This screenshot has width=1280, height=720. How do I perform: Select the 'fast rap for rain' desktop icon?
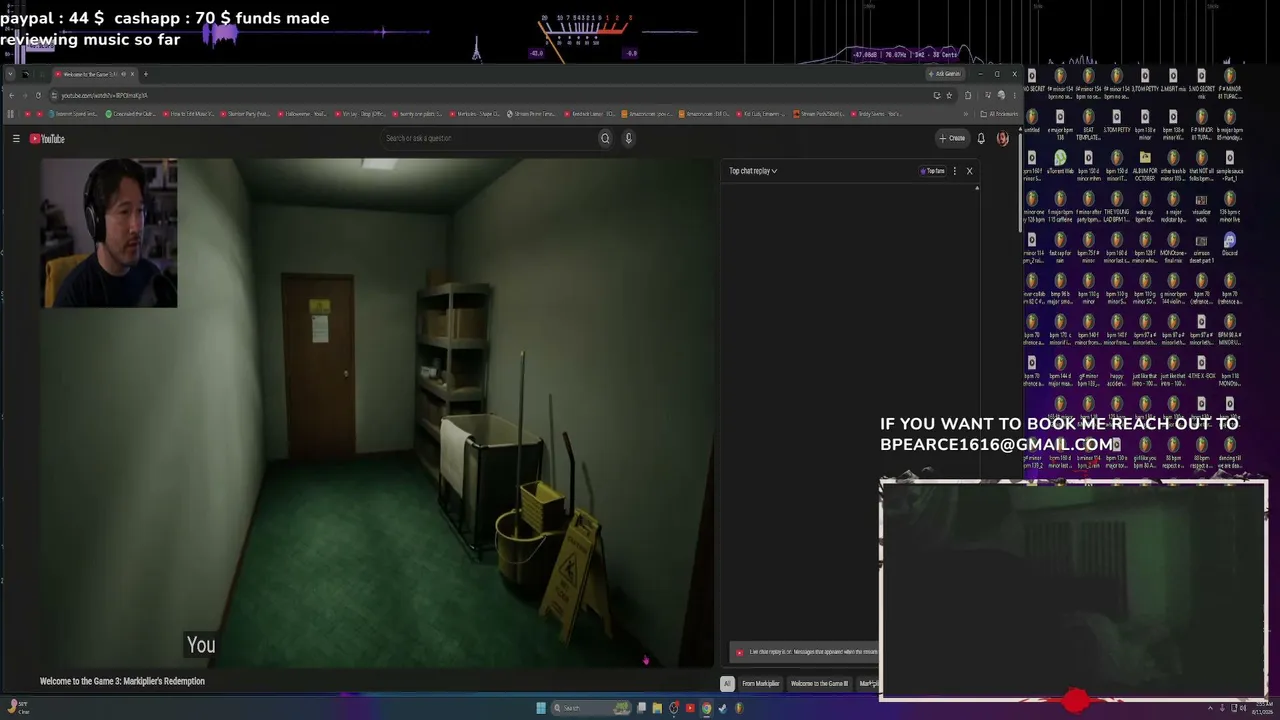(1060, 246)
